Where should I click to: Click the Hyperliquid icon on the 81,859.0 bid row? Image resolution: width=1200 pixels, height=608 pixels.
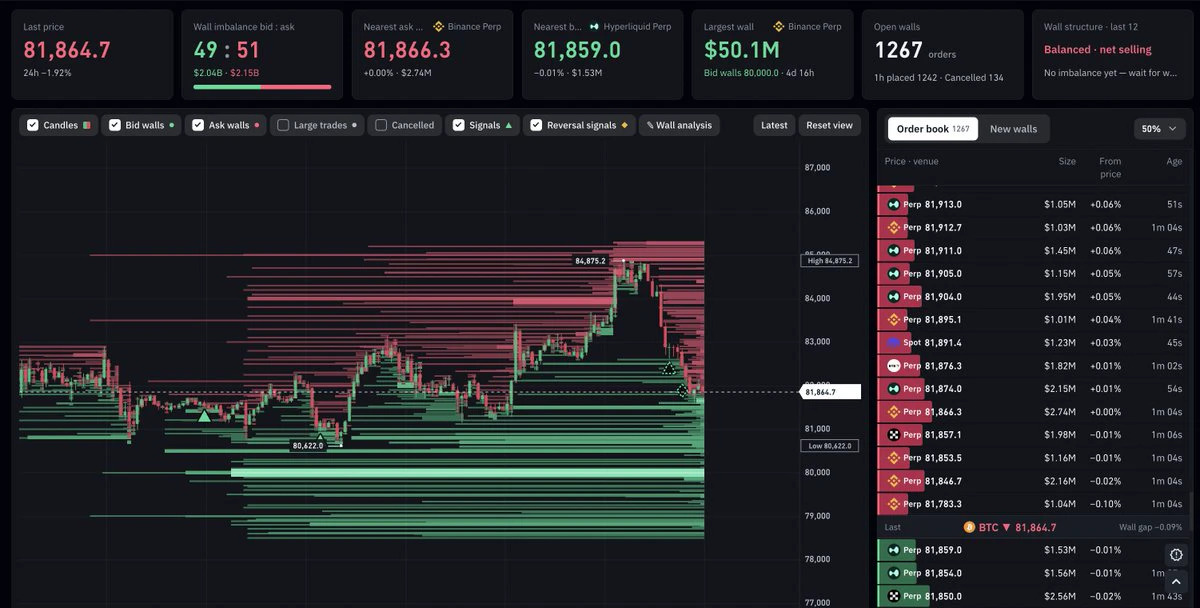894,550
